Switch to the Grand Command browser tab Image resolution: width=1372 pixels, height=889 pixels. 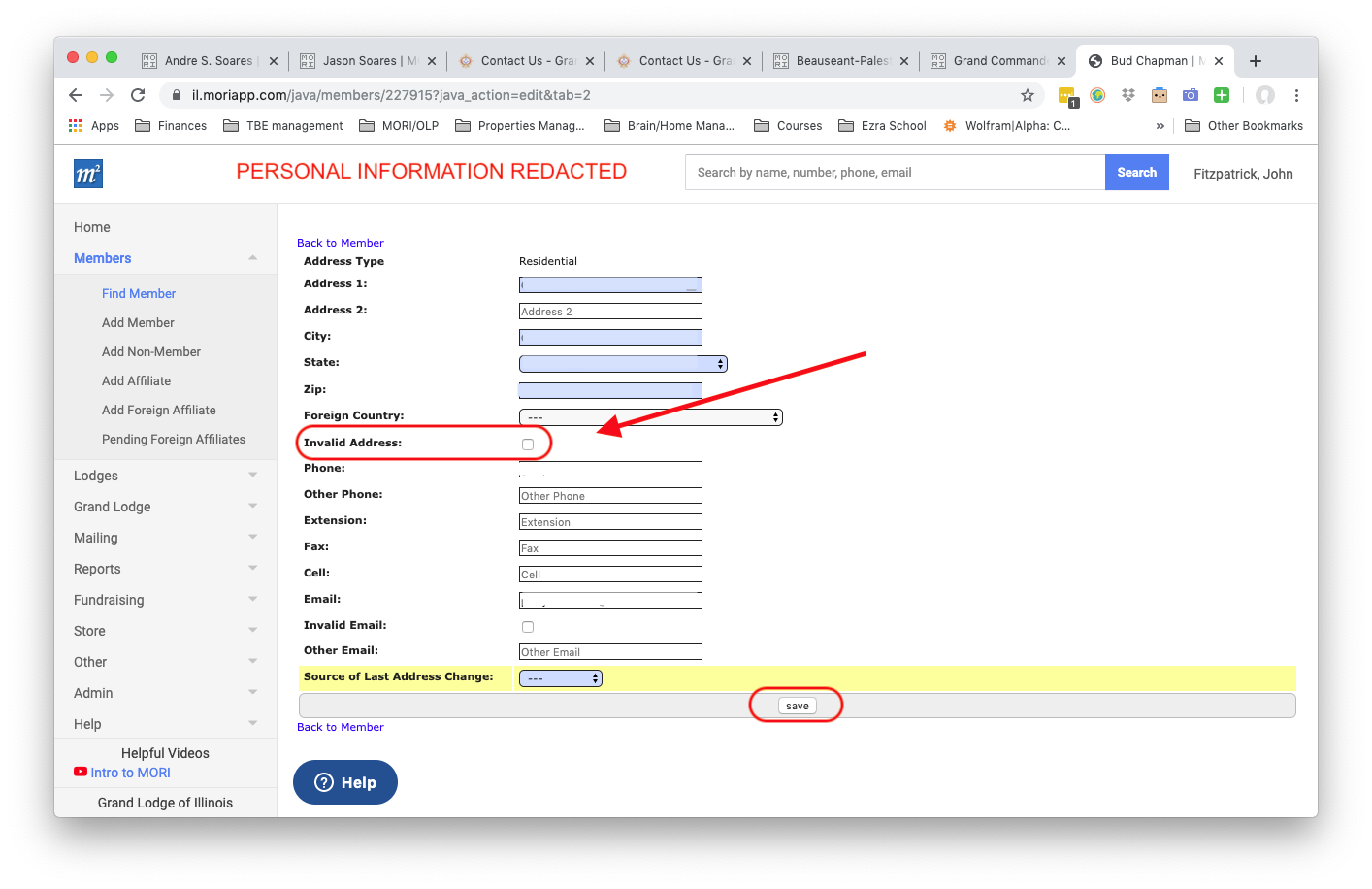click(997, 61)
